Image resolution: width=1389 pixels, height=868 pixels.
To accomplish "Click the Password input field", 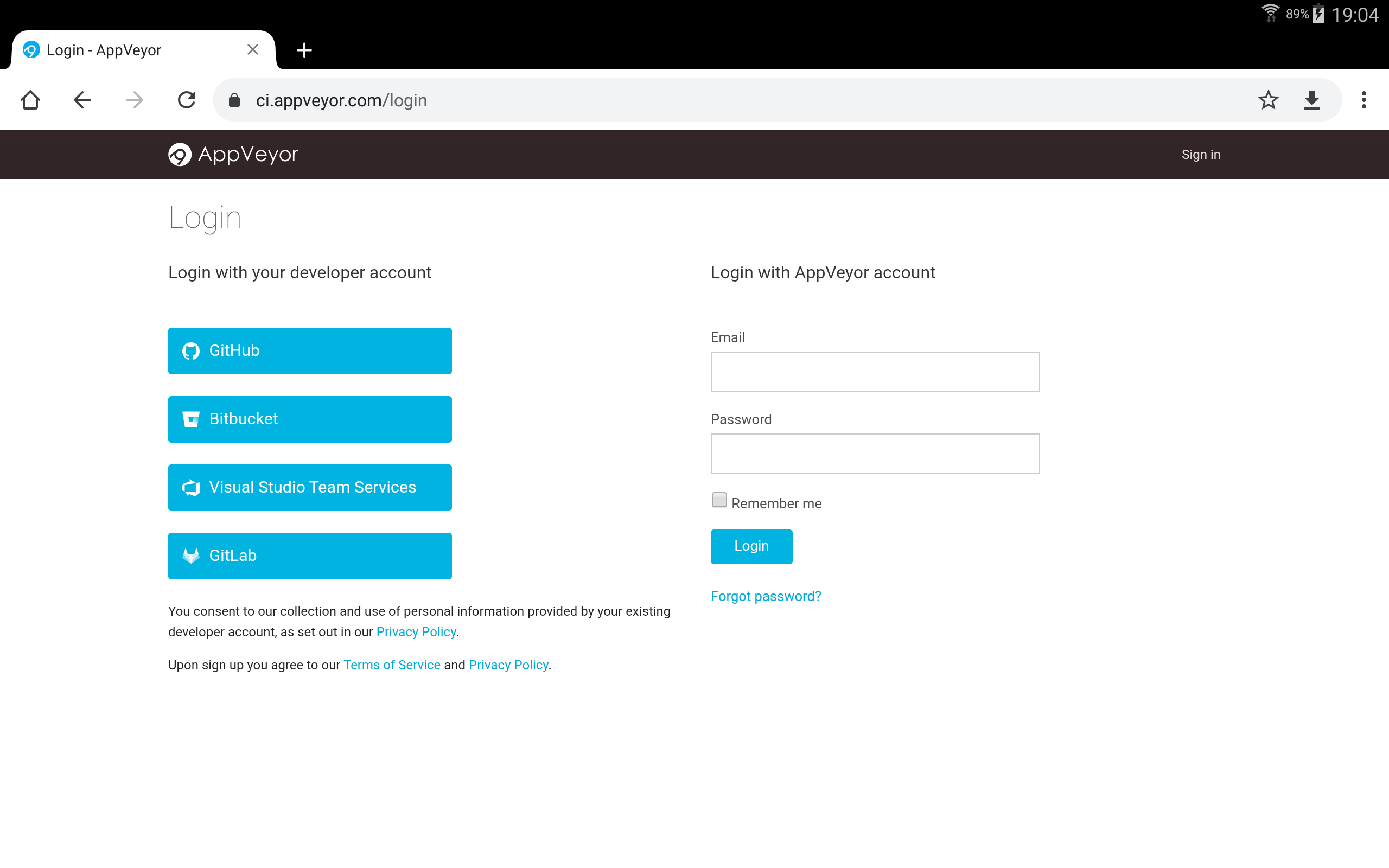I will point(875,454).
